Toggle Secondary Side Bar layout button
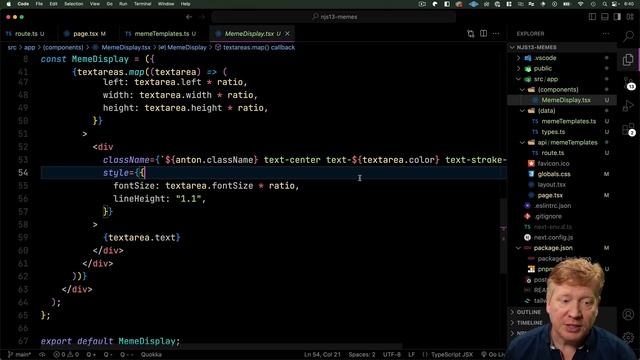This screenshot has height=360, width=640. (617, 17)
